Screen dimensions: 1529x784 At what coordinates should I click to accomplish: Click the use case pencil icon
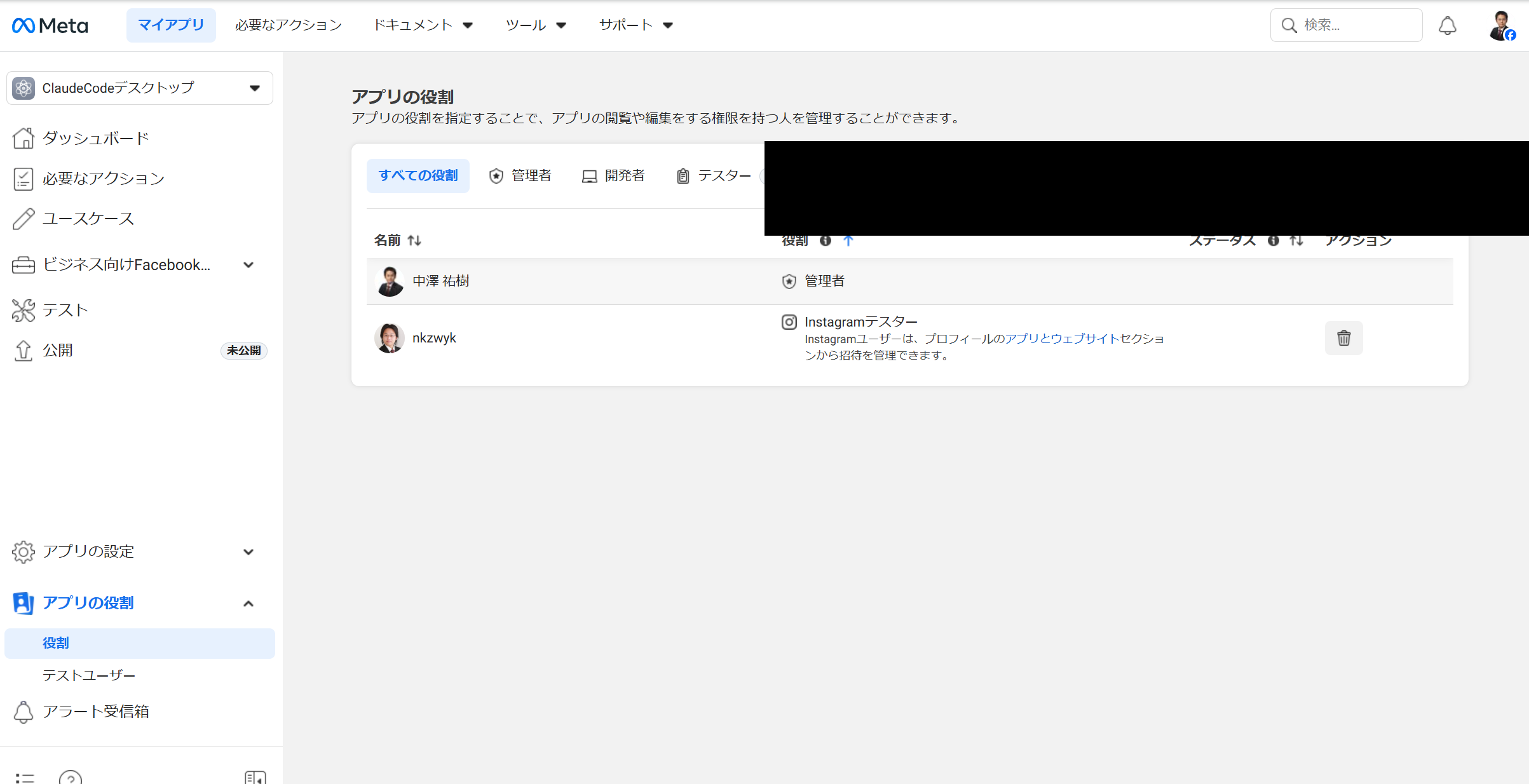pos(24,219)
